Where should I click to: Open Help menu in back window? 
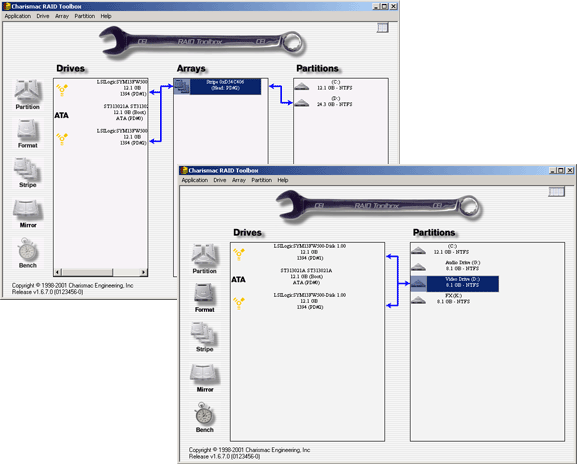pyautogui.click(x=106, y=16)
